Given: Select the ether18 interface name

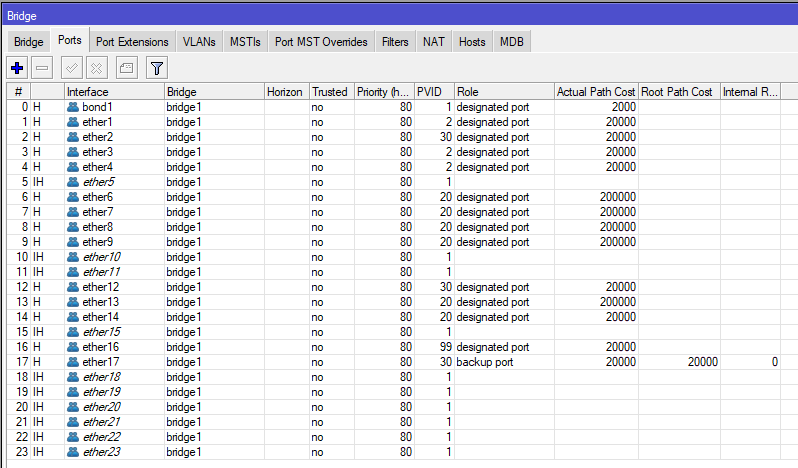Looking at the screenshot, I should [x=102, y=377].
